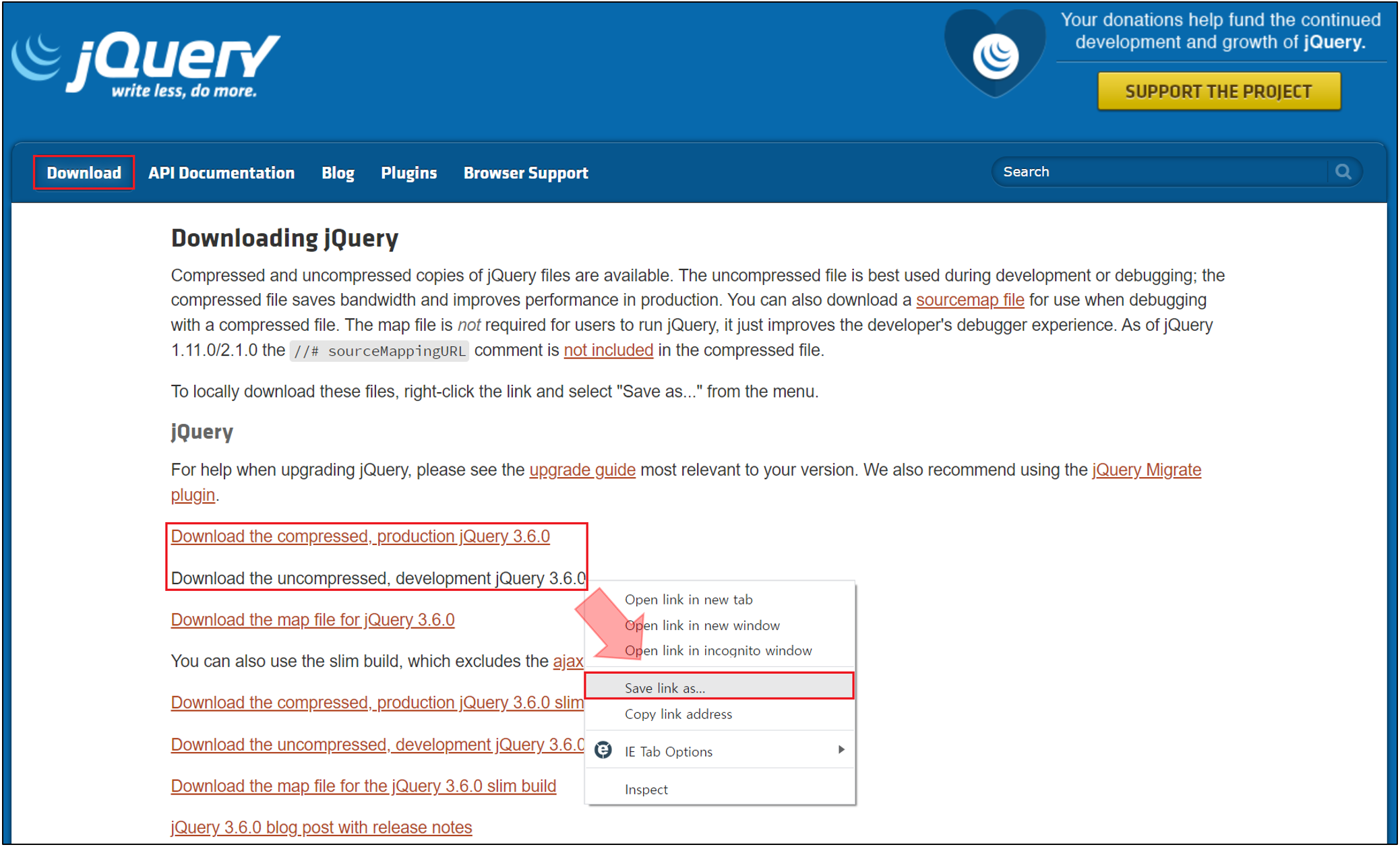
Task: Click Download the compressed, production jQuery 3.6.0
Action: coord(360,536)
